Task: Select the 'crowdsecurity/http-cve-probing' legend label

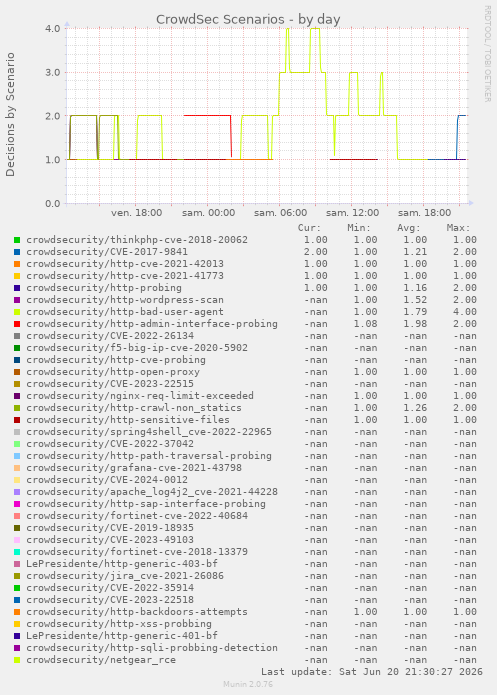Action: (116, 360)
